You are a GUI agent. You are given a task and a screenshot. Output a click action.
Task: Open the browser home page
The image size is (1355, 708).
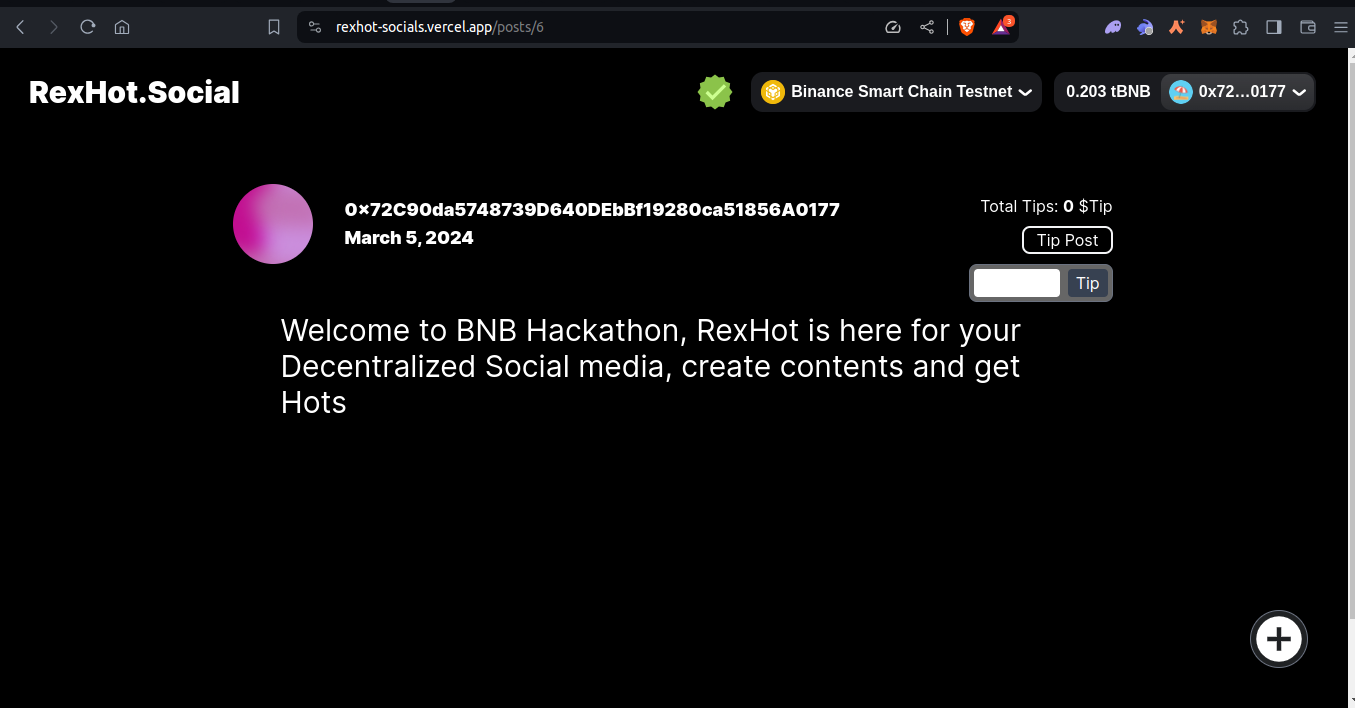point(122,27)
